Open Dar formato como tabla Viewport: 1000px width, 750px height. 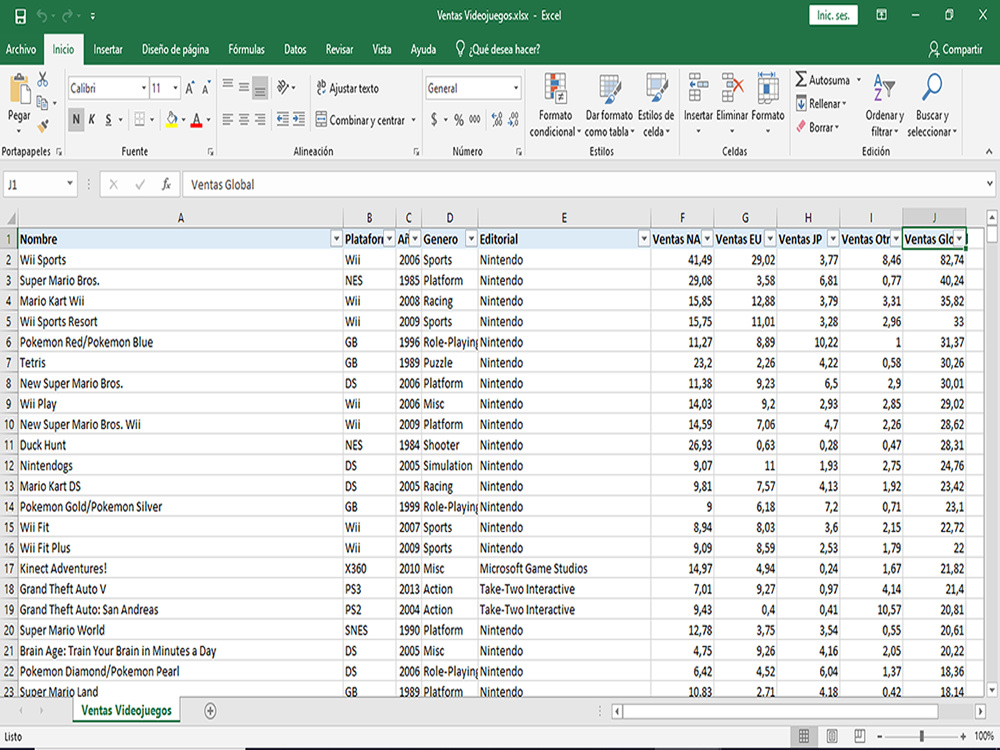tap(610, 105)
